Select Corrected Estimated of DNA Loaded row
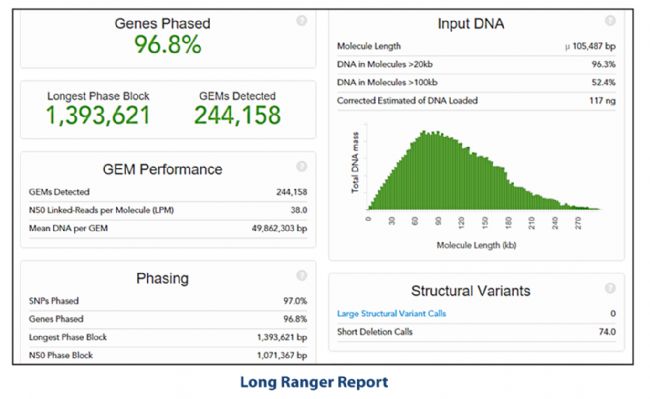Screen dimensions: 650x399 (476, 101)
